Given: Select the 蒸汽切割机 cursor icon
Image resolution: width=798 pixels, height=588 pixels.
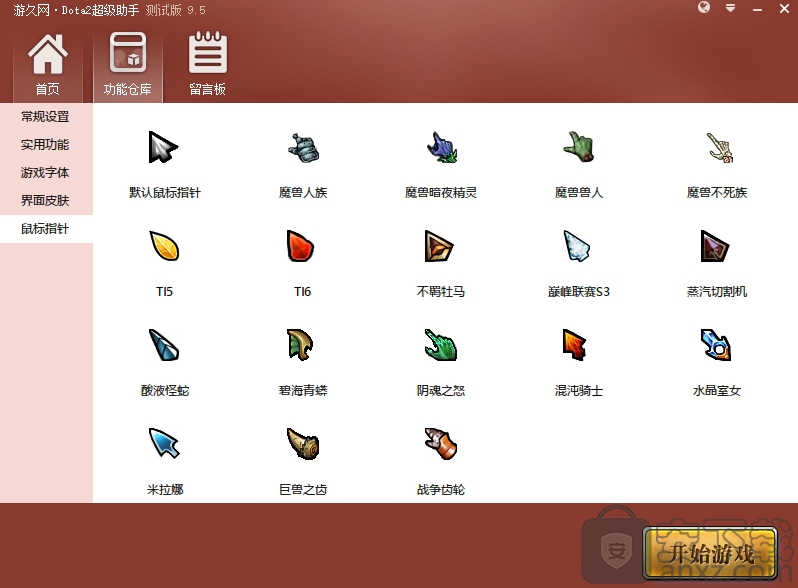Looking at the screenshot, I should [715, 246].
